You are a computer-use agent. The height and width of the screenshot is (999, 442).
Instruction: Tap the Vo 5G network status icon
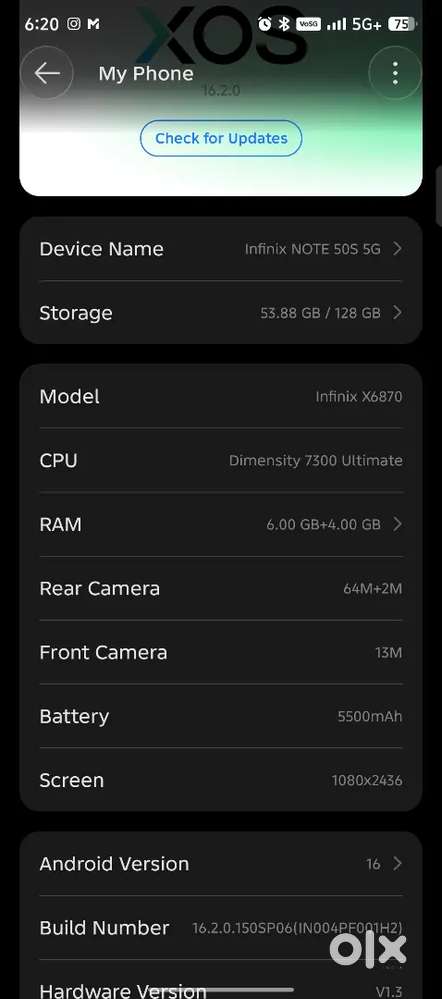coord(308,24)
